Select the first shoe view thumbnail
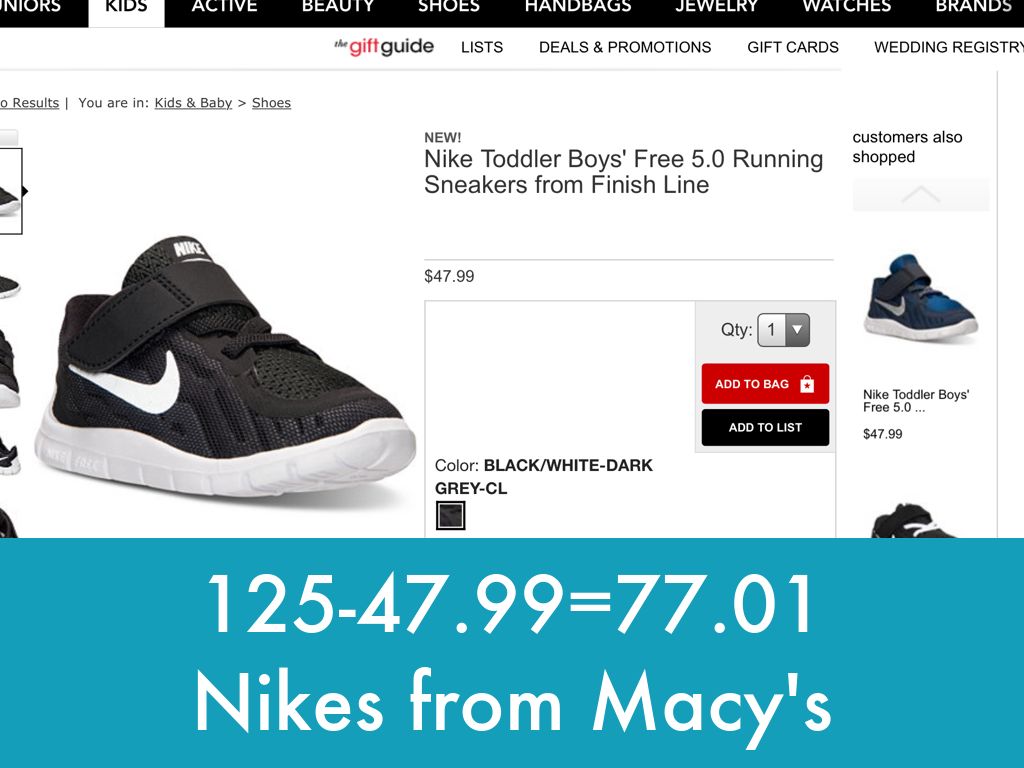 (x=10, y=191)
